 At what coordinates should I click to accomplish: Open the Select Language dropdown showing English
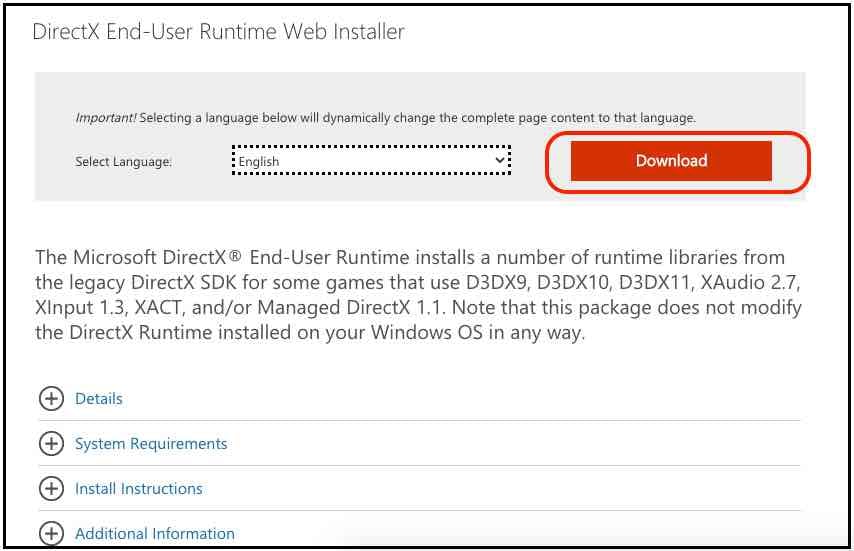371,161
